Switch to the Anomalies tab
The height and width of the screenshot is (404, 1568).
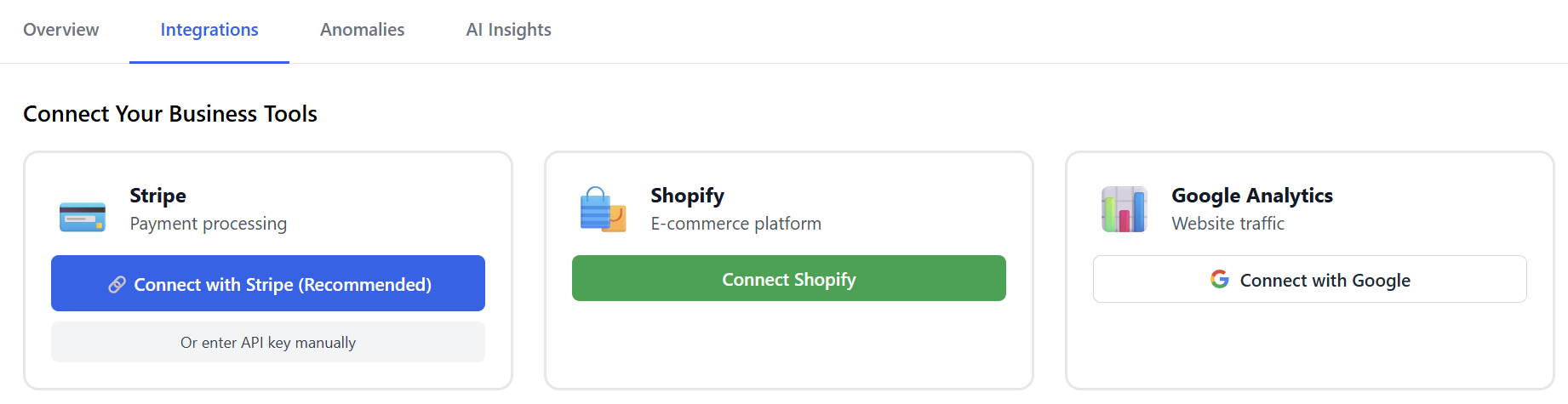[x=363, y=30]
